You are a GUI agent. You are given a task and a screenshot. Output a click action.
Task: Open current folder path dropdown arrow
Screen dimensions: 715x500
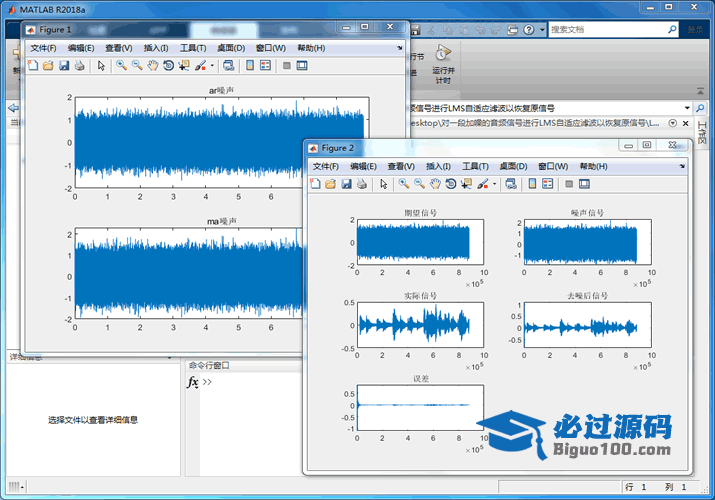pos(687,107)
